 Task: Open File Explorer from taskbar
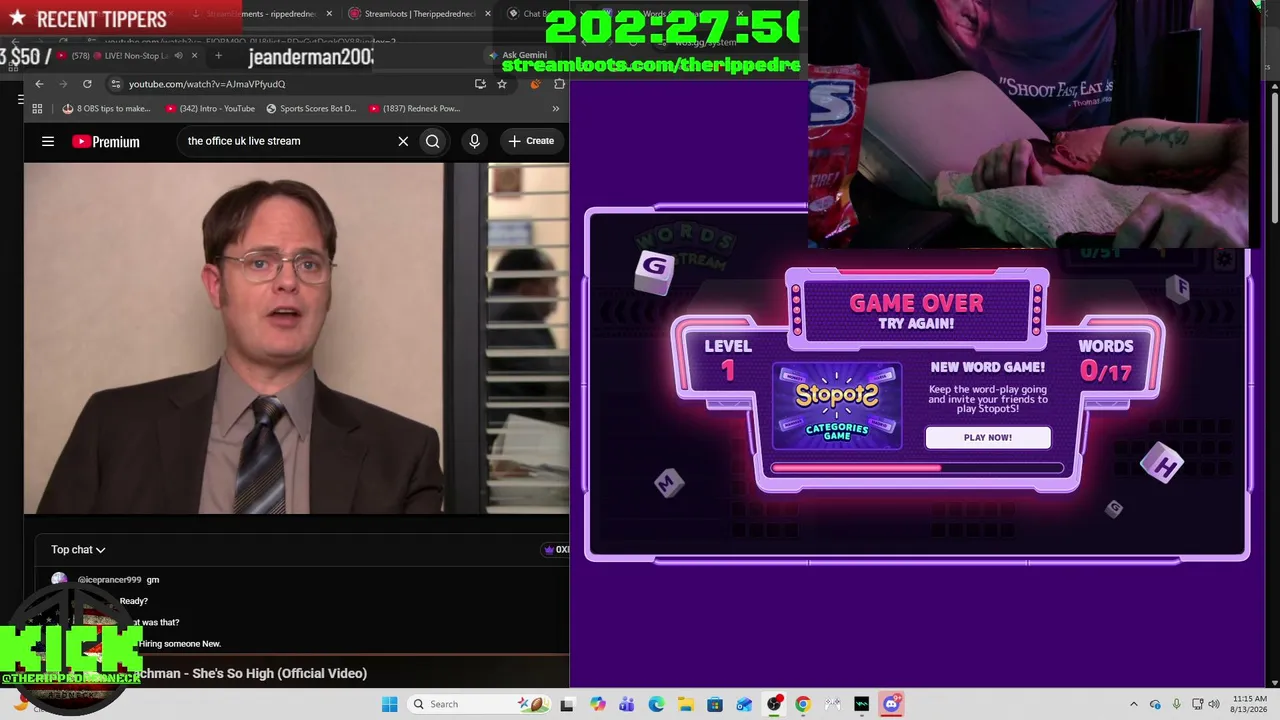685,704
